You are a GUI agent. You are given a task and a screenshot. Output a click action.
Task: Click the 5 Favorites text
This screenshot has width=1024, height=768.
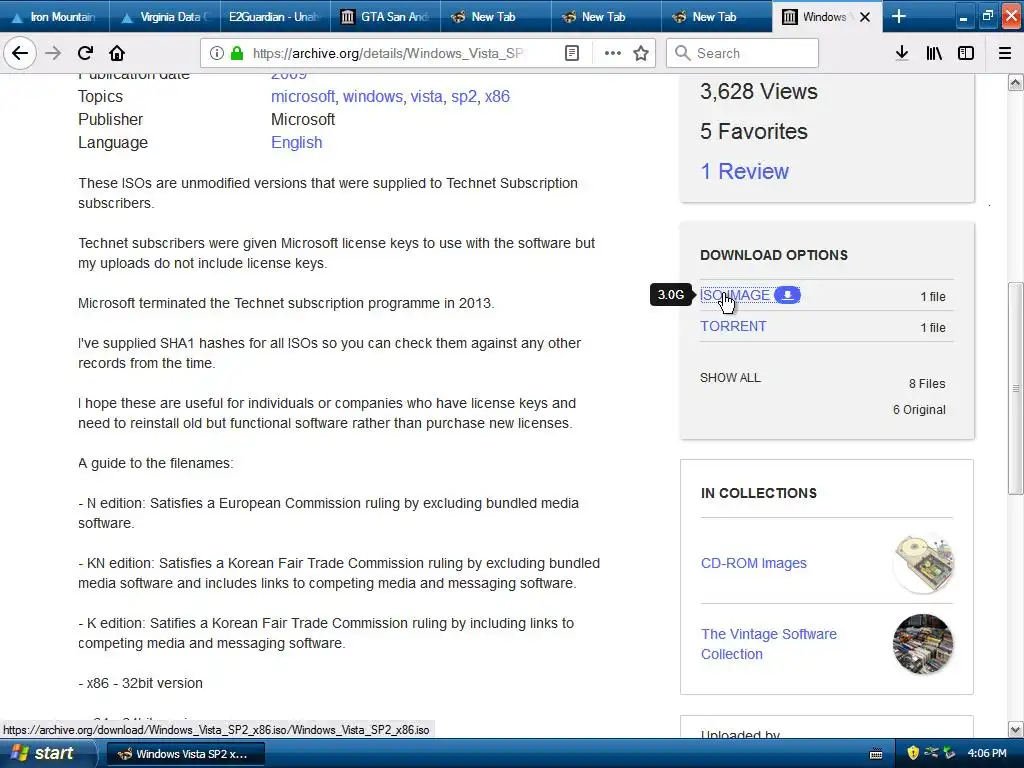(x=754, y=131)
